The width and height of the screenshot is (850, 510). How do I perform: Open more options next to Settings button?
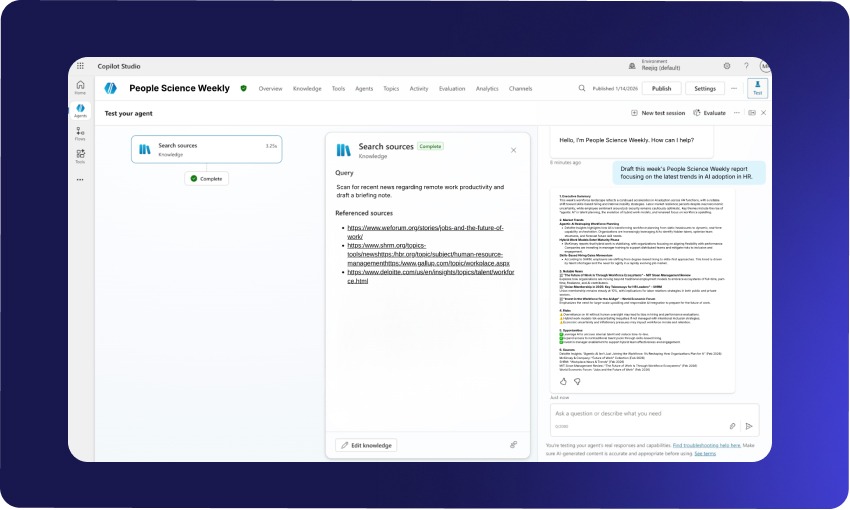pyautogui.click(x=734, y=88)
